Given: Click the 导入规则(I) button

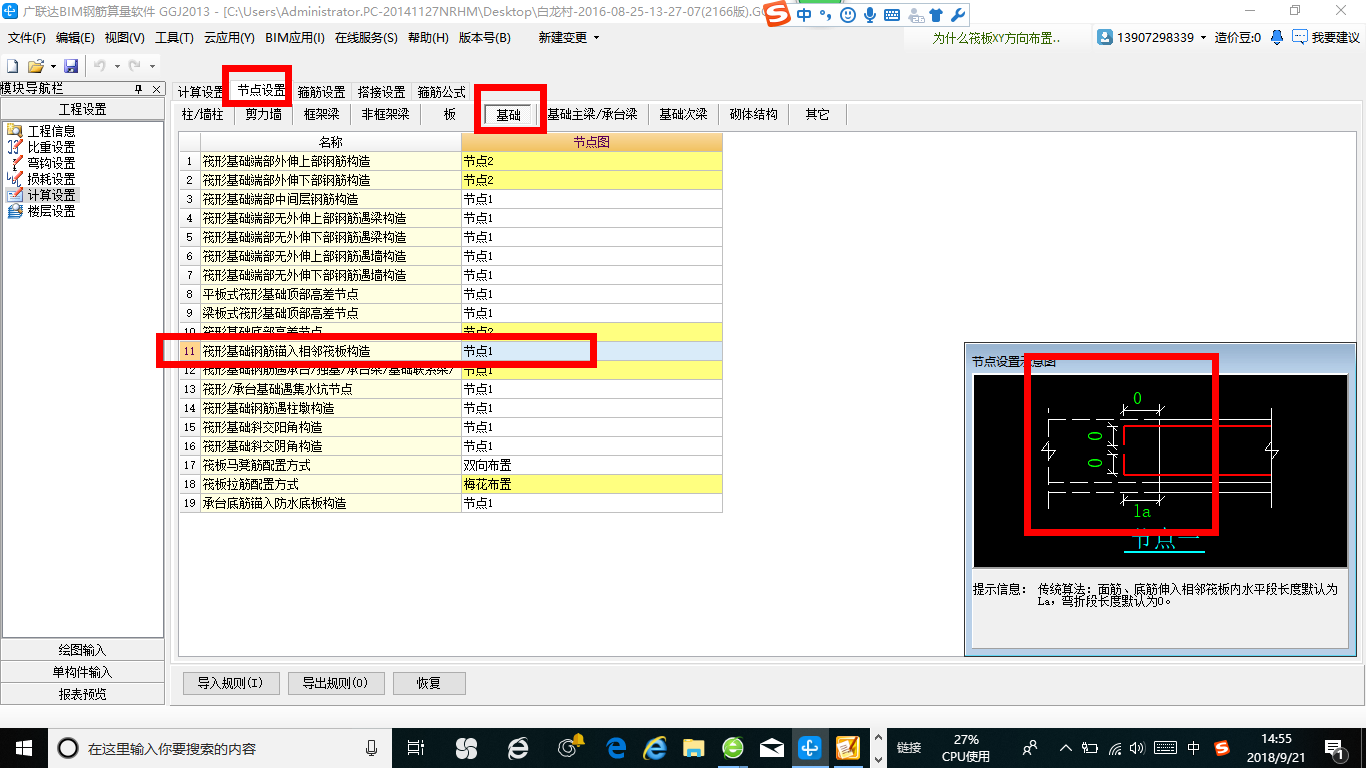Looking at the screenshot, I should tap(230, 684).
